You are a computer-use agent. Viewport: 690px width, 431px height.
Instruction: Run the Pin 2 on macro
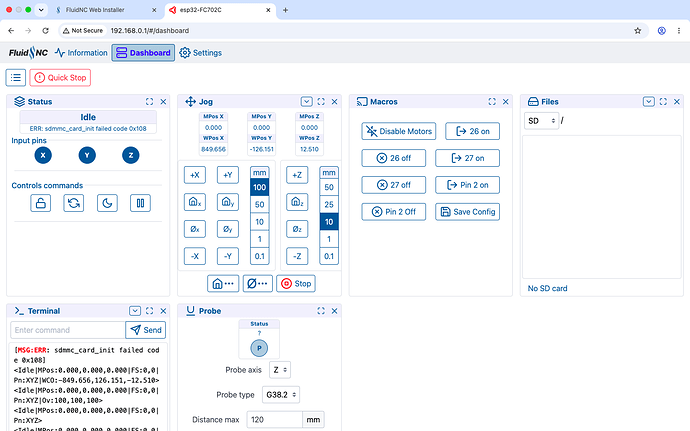467,185
